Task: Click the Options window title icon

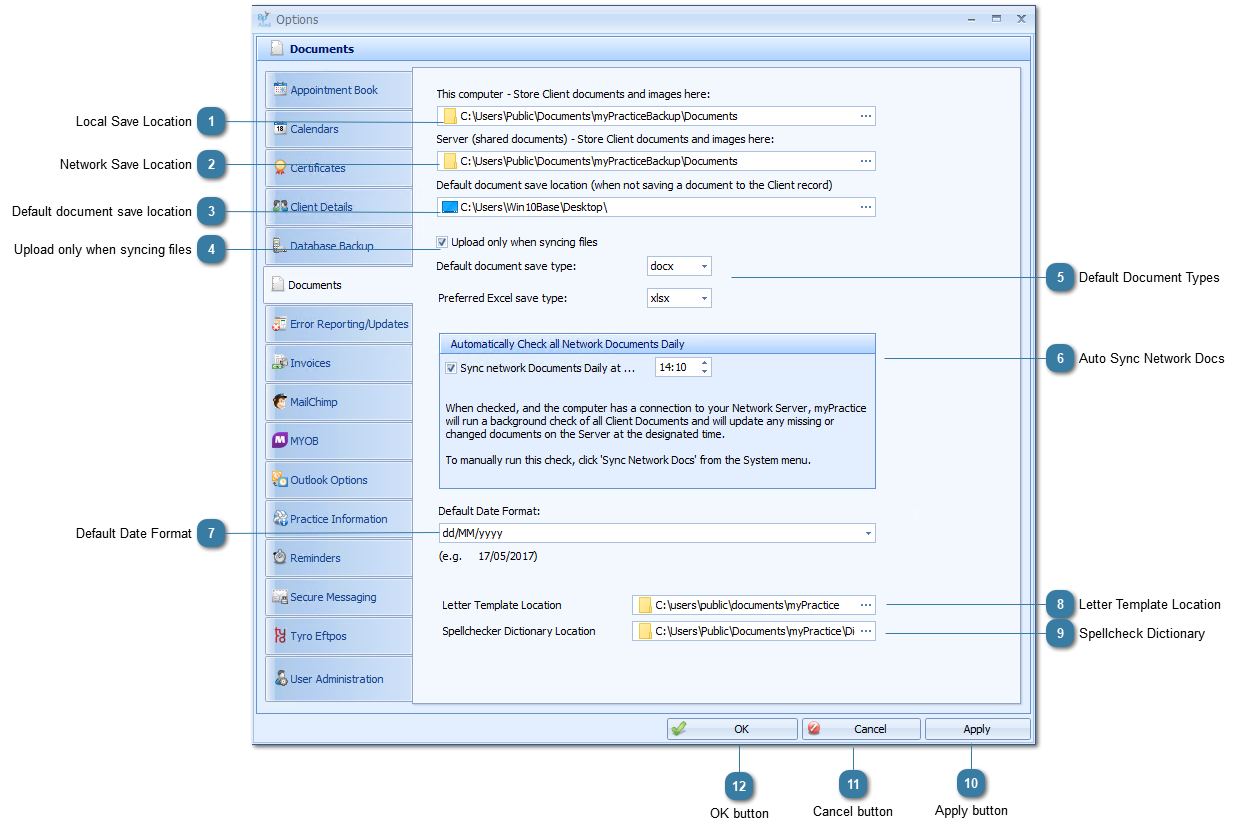Action: (264, 18)
